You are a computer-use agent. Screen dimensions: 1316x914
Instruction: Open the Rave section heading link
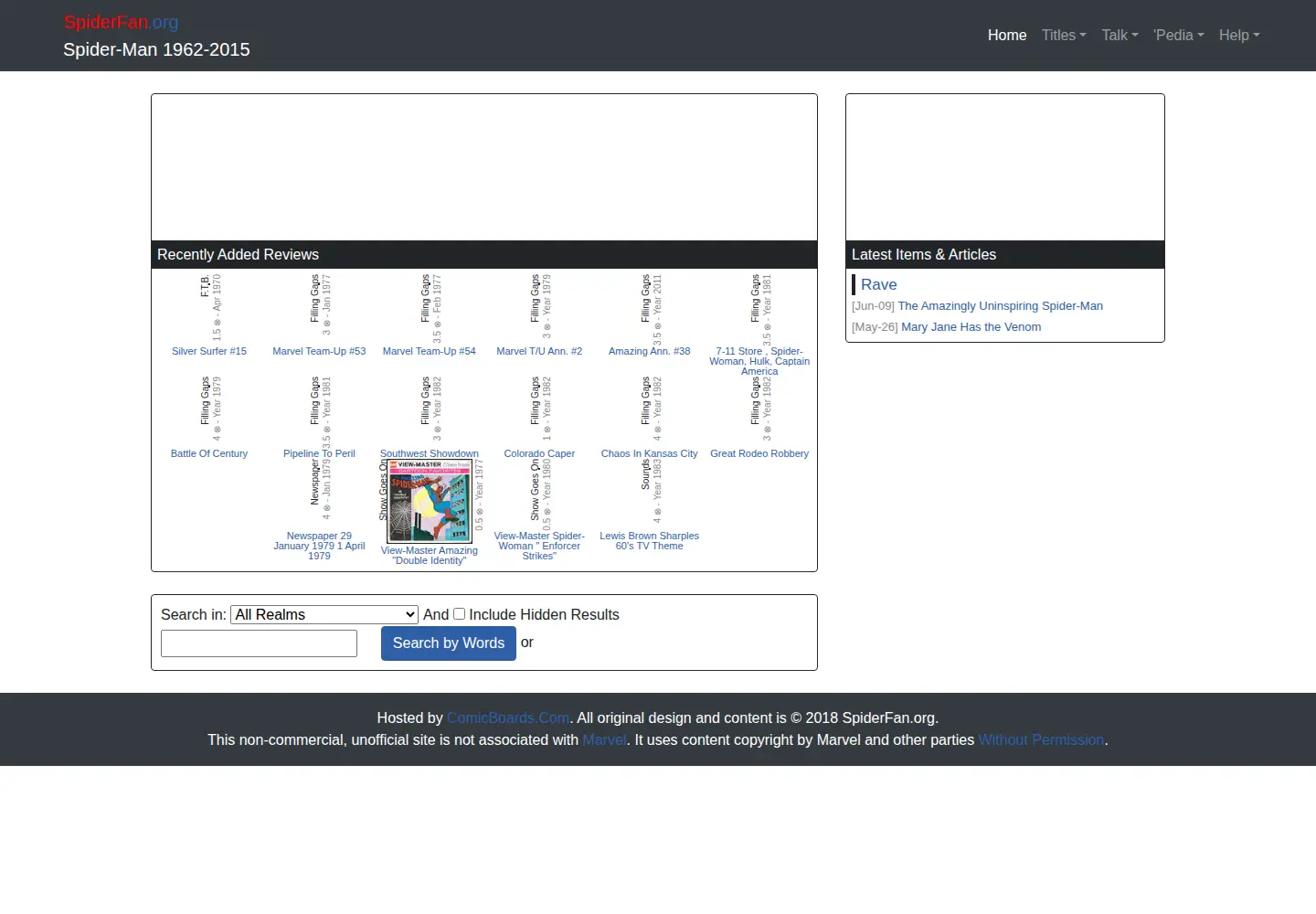[879, 284]
